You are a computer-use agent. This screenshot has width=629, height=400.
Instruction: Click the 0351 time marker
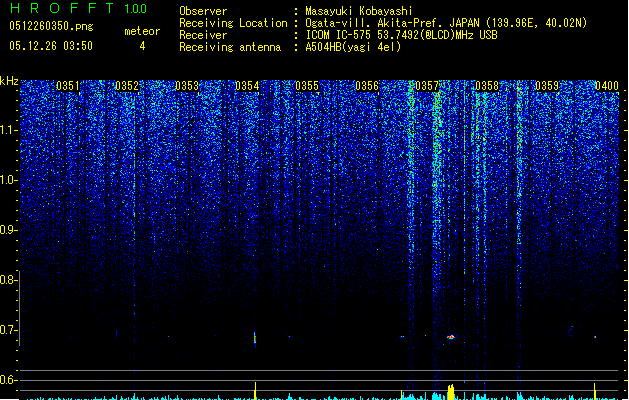67,86
